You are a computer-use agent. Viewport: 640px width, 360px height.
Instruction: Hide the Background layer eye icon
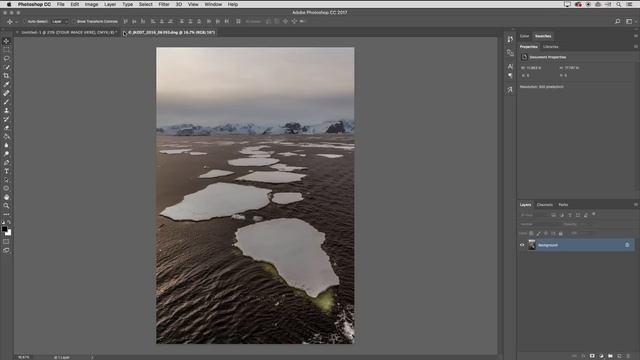coord(522,245)
